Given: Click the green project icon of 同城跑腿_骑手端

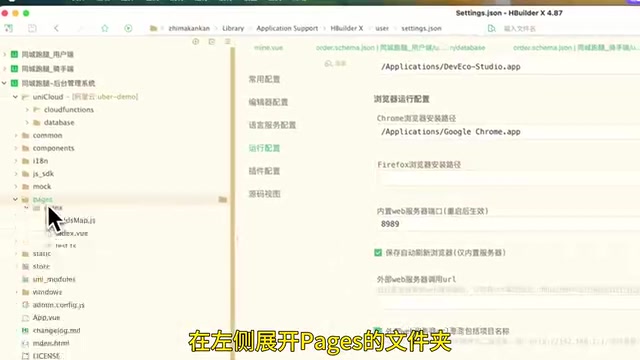Looking at the screenshot, I should click(15, 69).
